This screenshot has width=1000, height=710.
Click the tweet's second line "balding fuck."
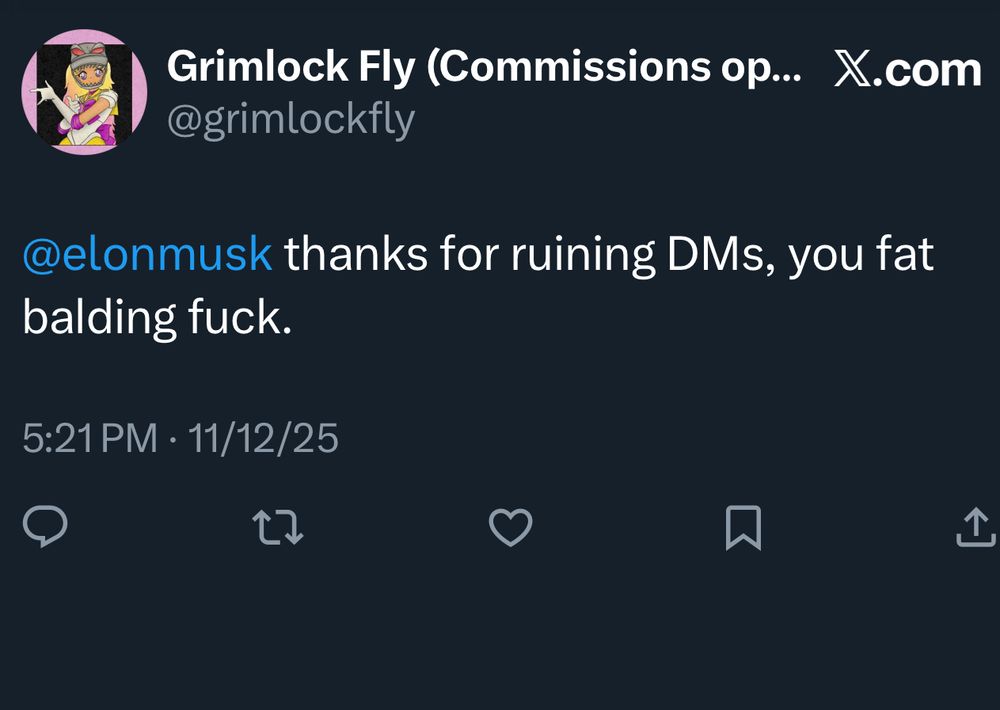click(x=157, y=317)
